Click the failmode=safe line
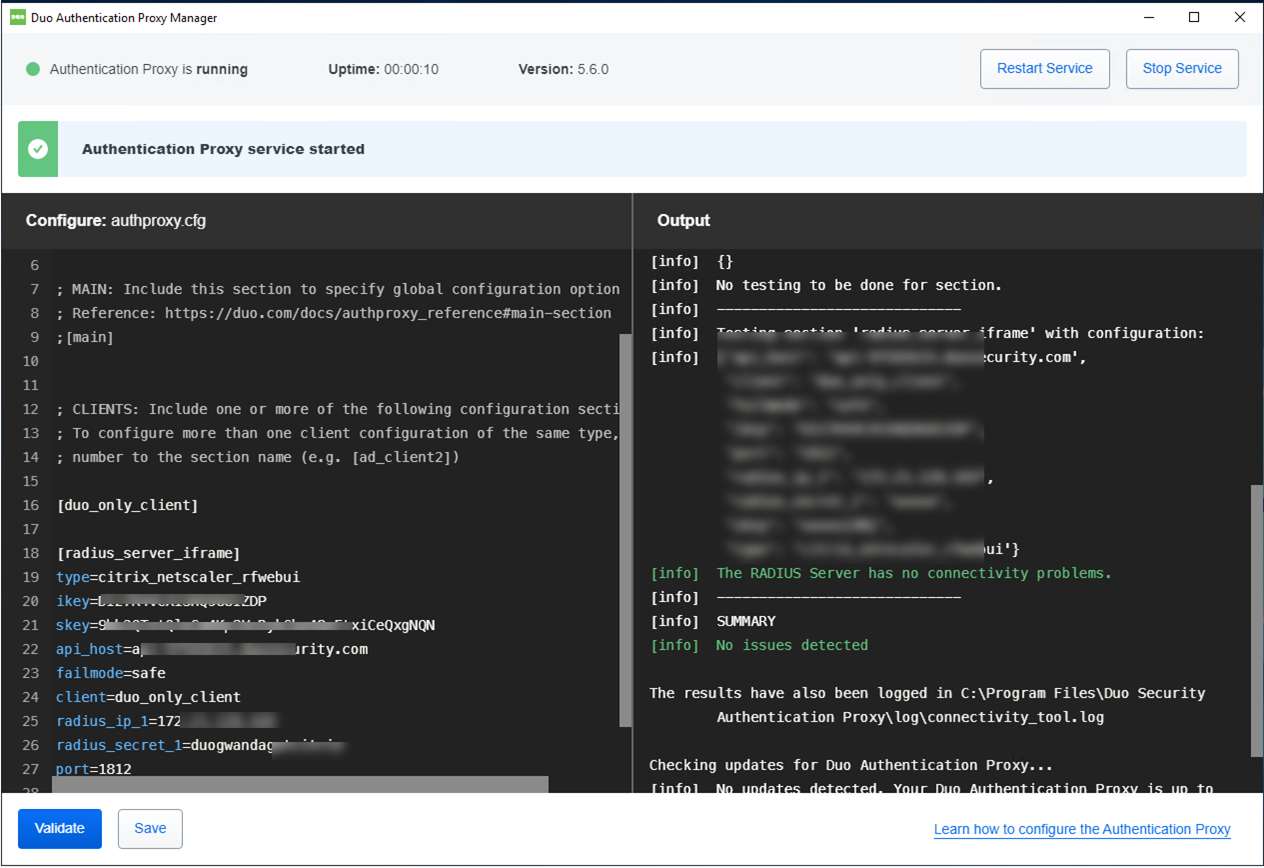This screenshot has width=1264, height=868. pyautogui.click(x=111, y=673)
